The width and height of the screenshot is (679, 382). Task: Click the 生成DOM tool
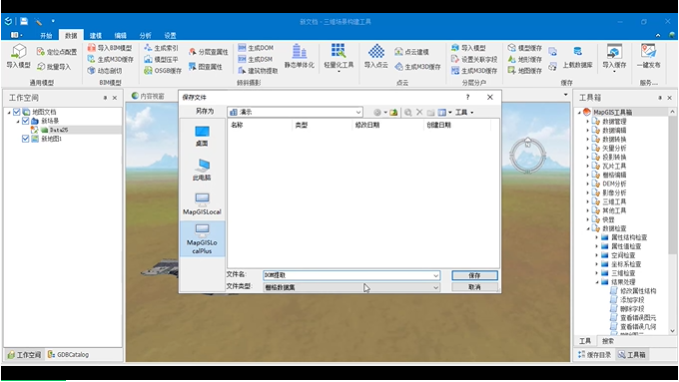point(256,48)
